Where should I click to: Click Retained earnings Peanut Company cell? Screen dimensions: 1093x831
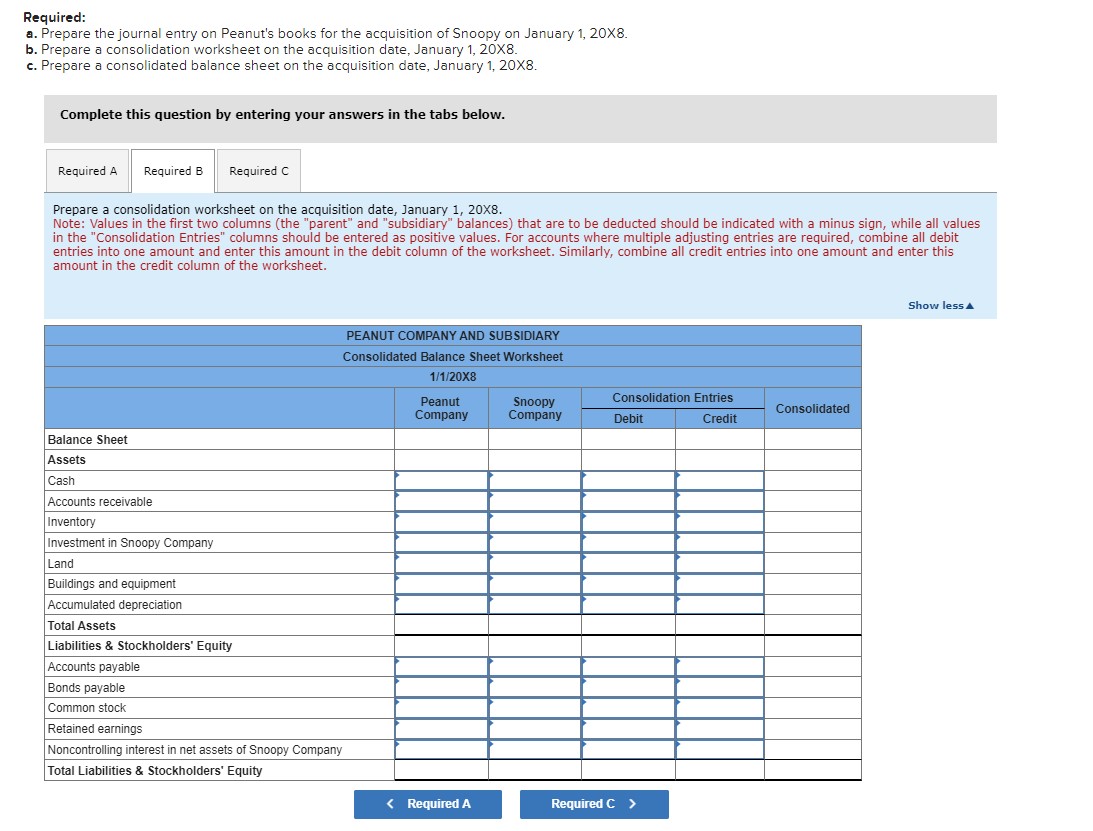pyautogui.click(x=441, y=729)
